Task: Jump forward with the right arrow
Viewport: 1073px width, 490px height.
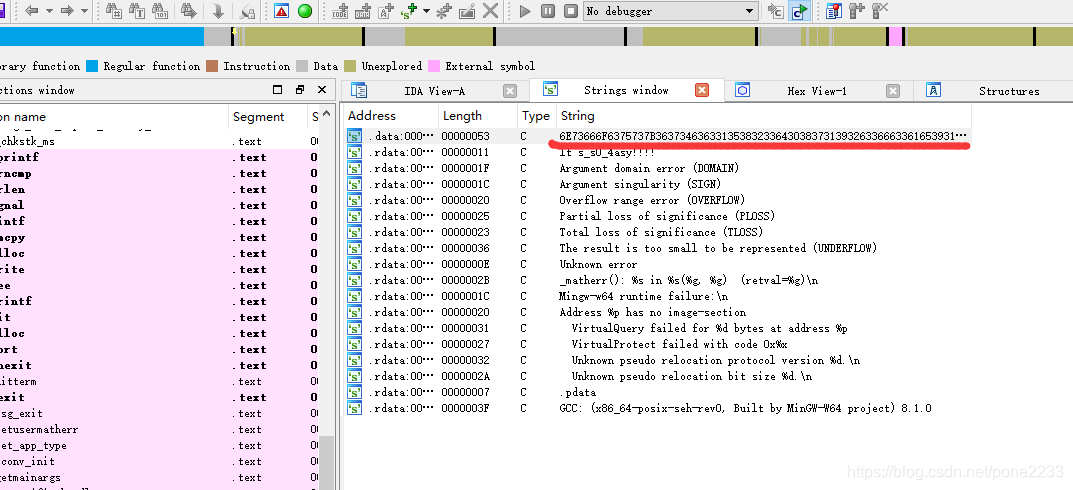Action: [x=67, y=11]
